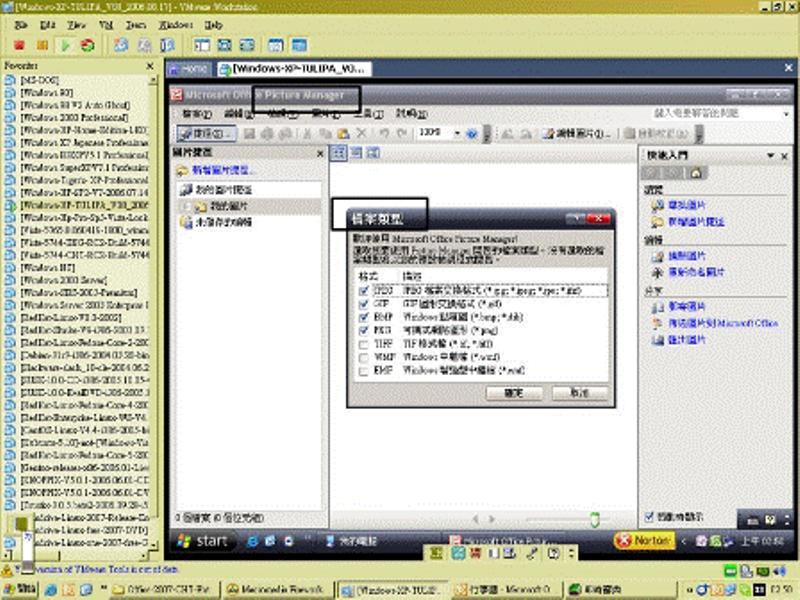The height and width of the screenshot is (600, 800).
Task: Click the Norton icon in guest system tray
Action: tap(643, 540)
